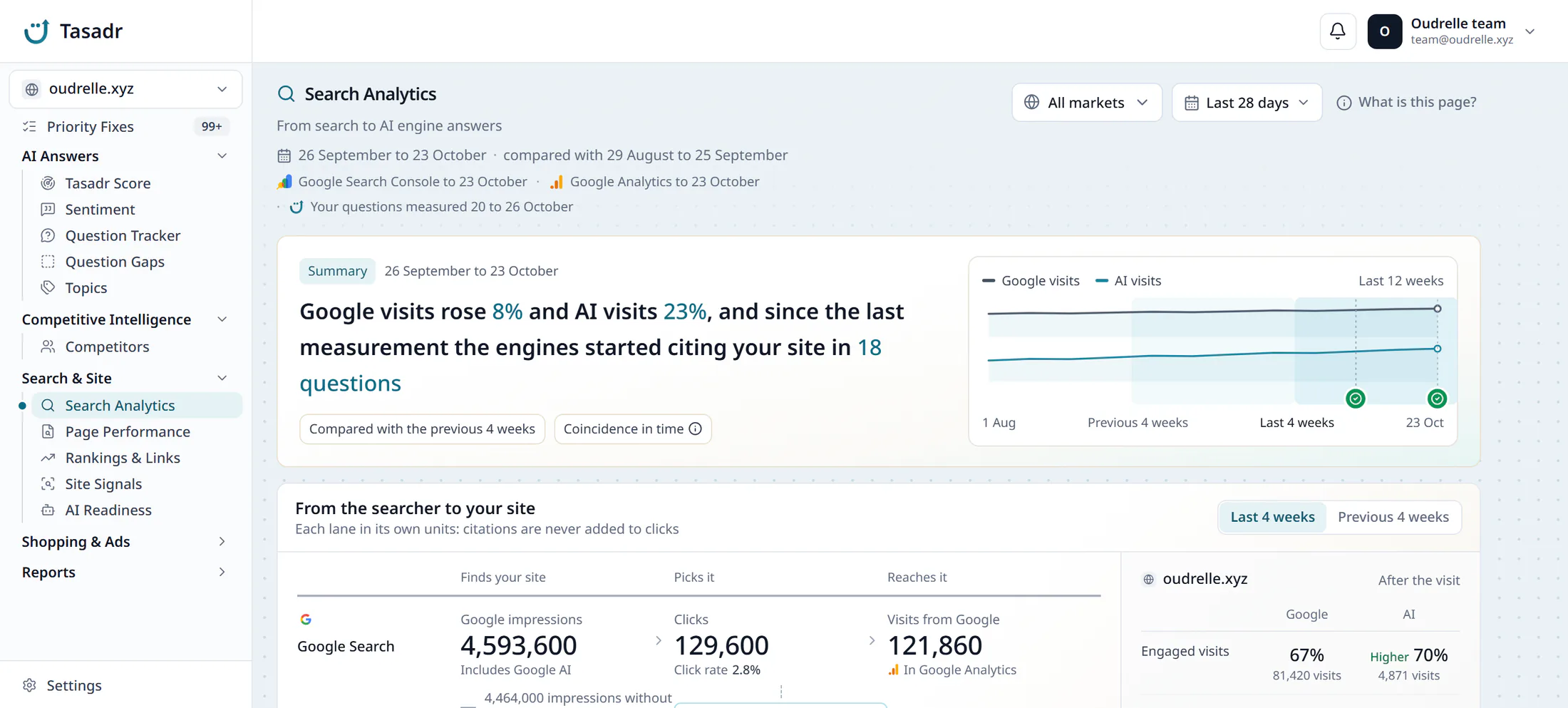1568x708 pixels.
Task: Open the account menu chevron
Action: (x=1530, y=31)
